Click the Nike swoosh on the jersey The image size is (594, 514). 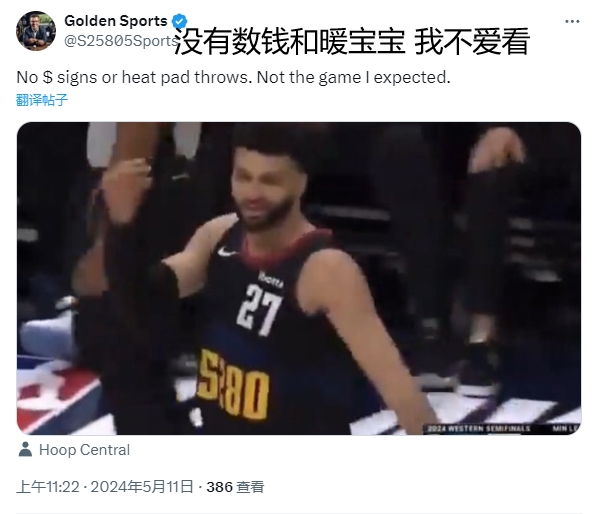(x=227, y=251)
